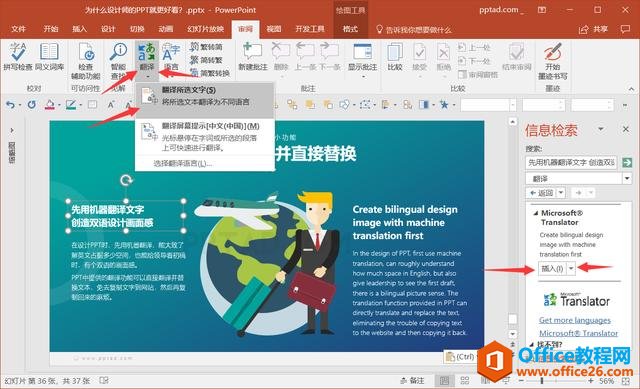Open the comments icon beside 共享

(625, 29)
